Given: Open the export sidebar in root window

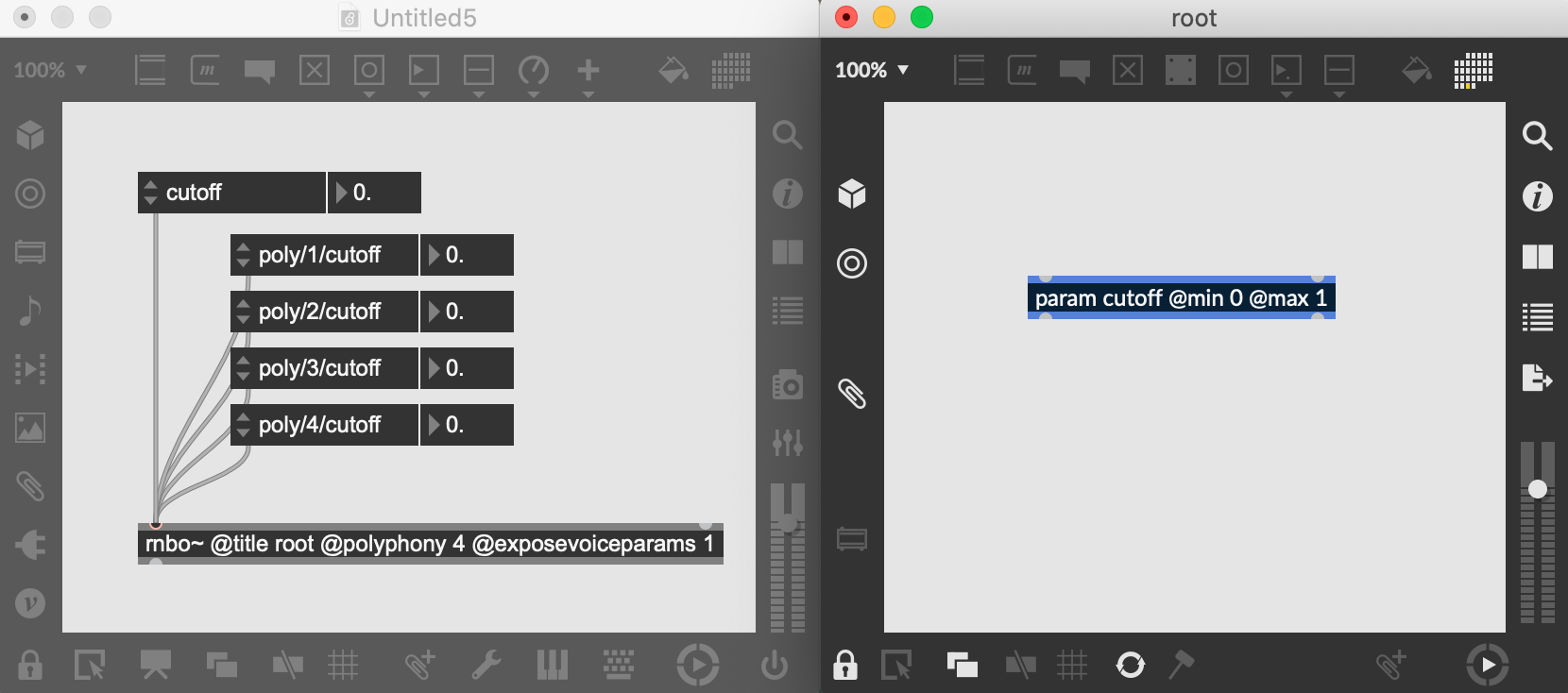Looking at the screenshot, I should click(1537, 378).
